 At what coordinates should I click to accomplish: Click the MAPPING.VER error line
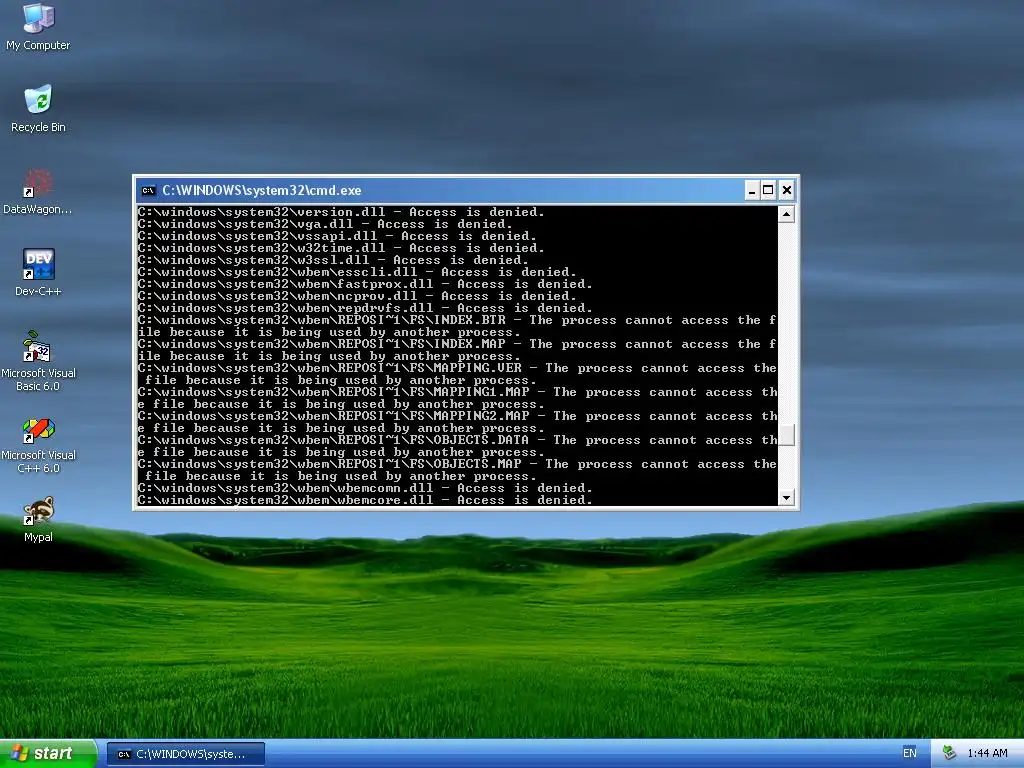[x=457, y=374]
